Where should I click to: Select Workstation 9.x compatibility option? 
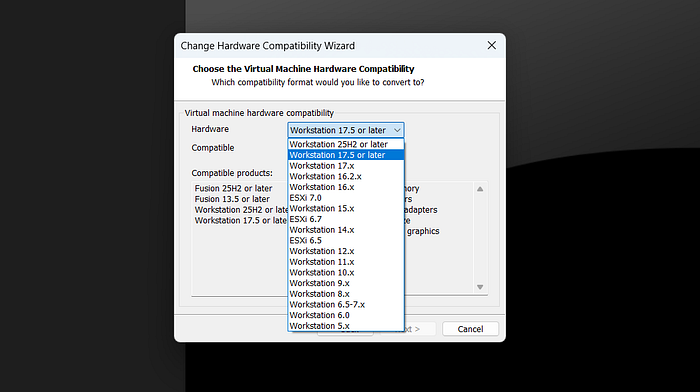346,284
